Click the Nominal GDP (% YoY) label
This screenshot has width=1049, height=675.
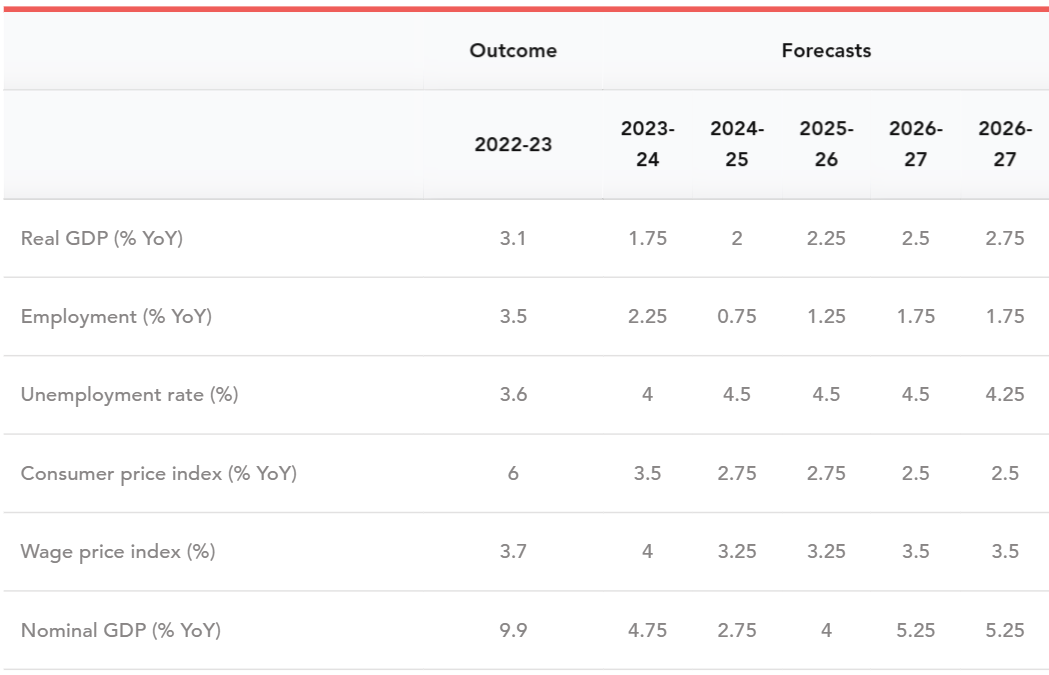pyautogui.click(x=121, y=630)
